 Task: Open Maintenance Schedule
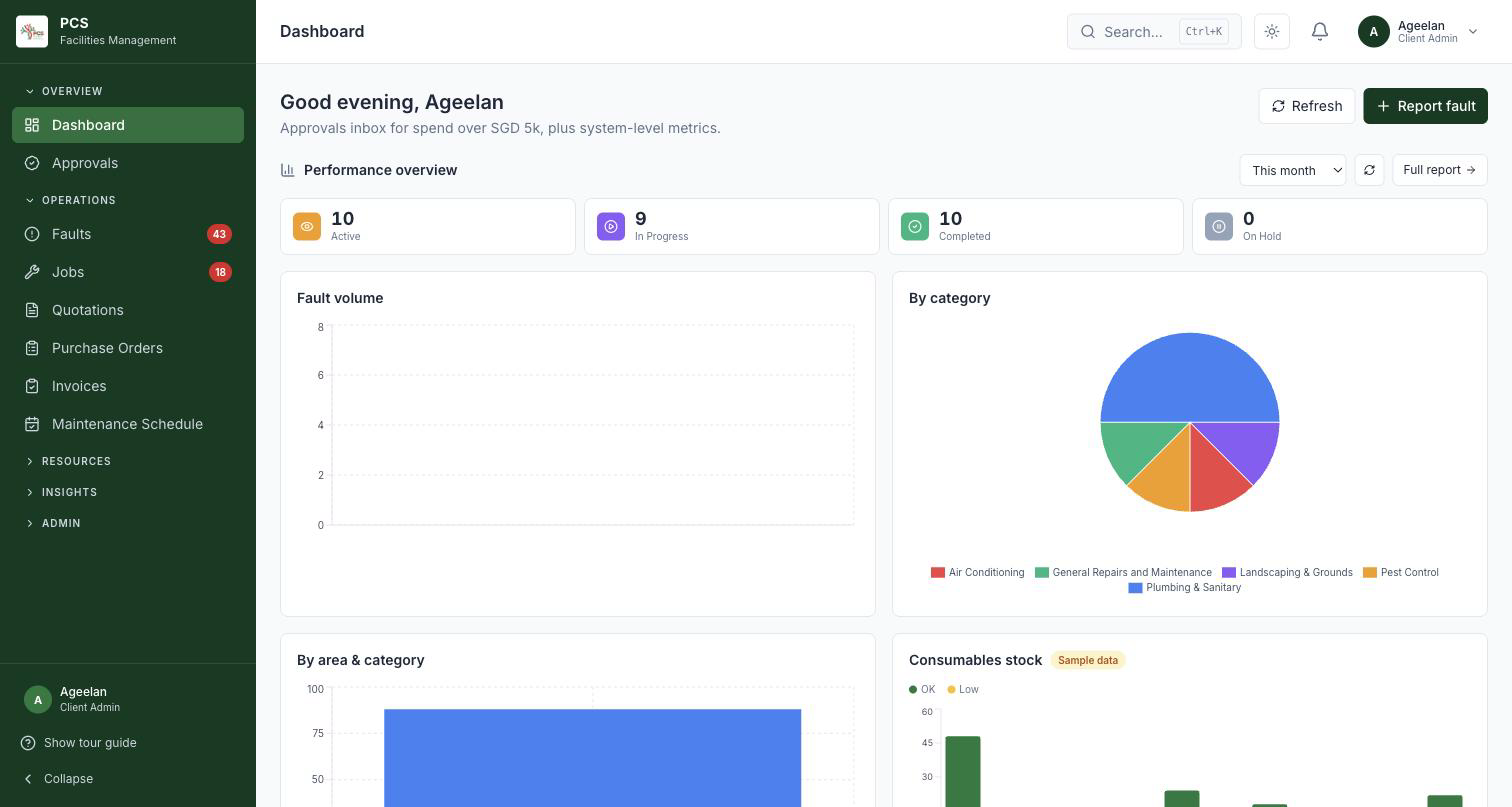pyautogui.click(x=128, y=424)
